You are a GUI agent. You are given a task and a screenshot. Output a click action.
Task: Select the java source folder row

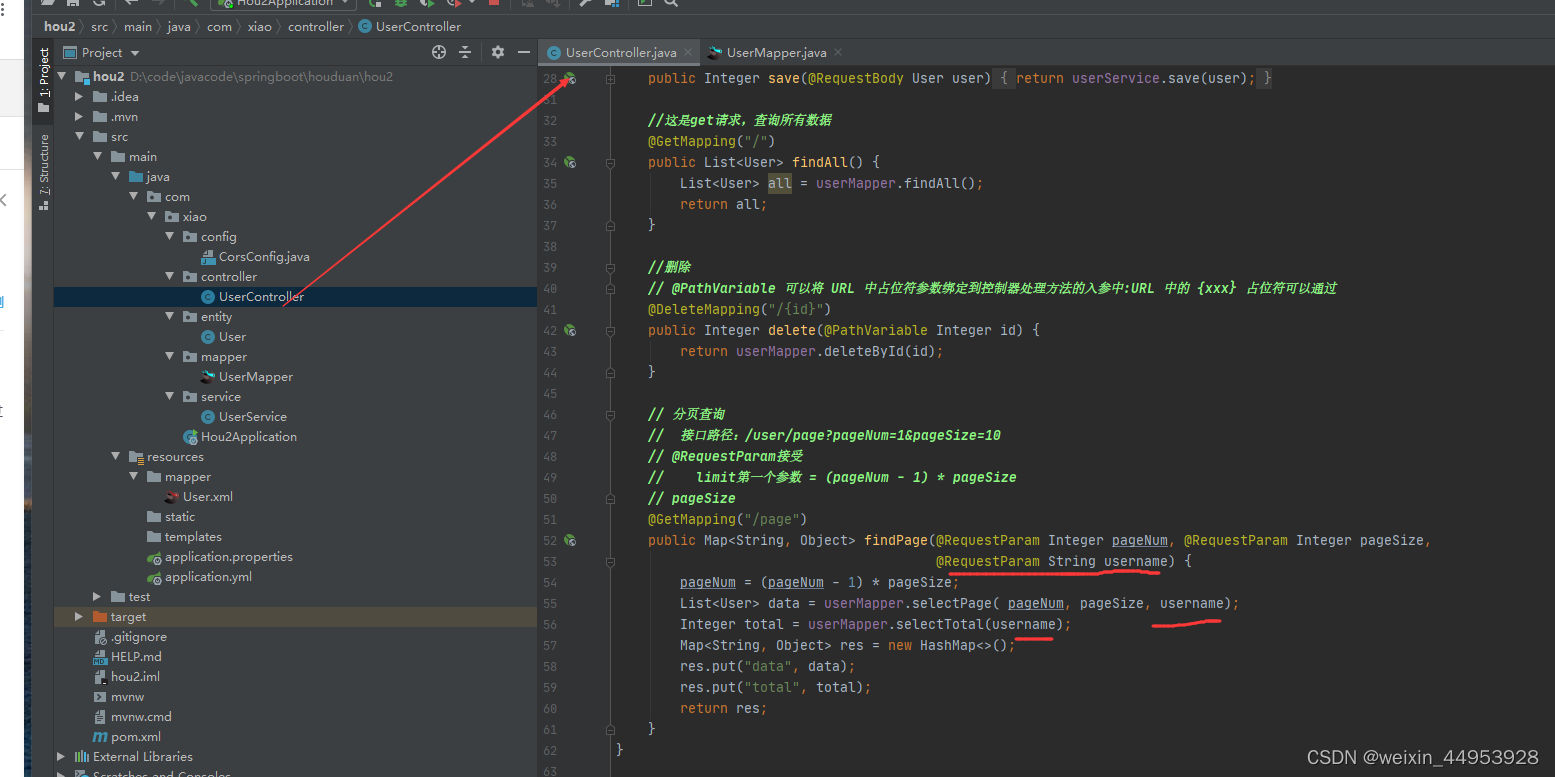coord(295,177)
